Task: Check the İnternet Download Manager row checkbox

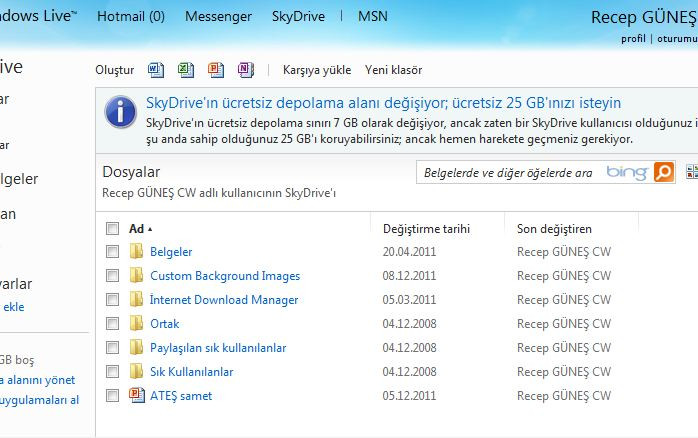Action: tap(112, 300)
